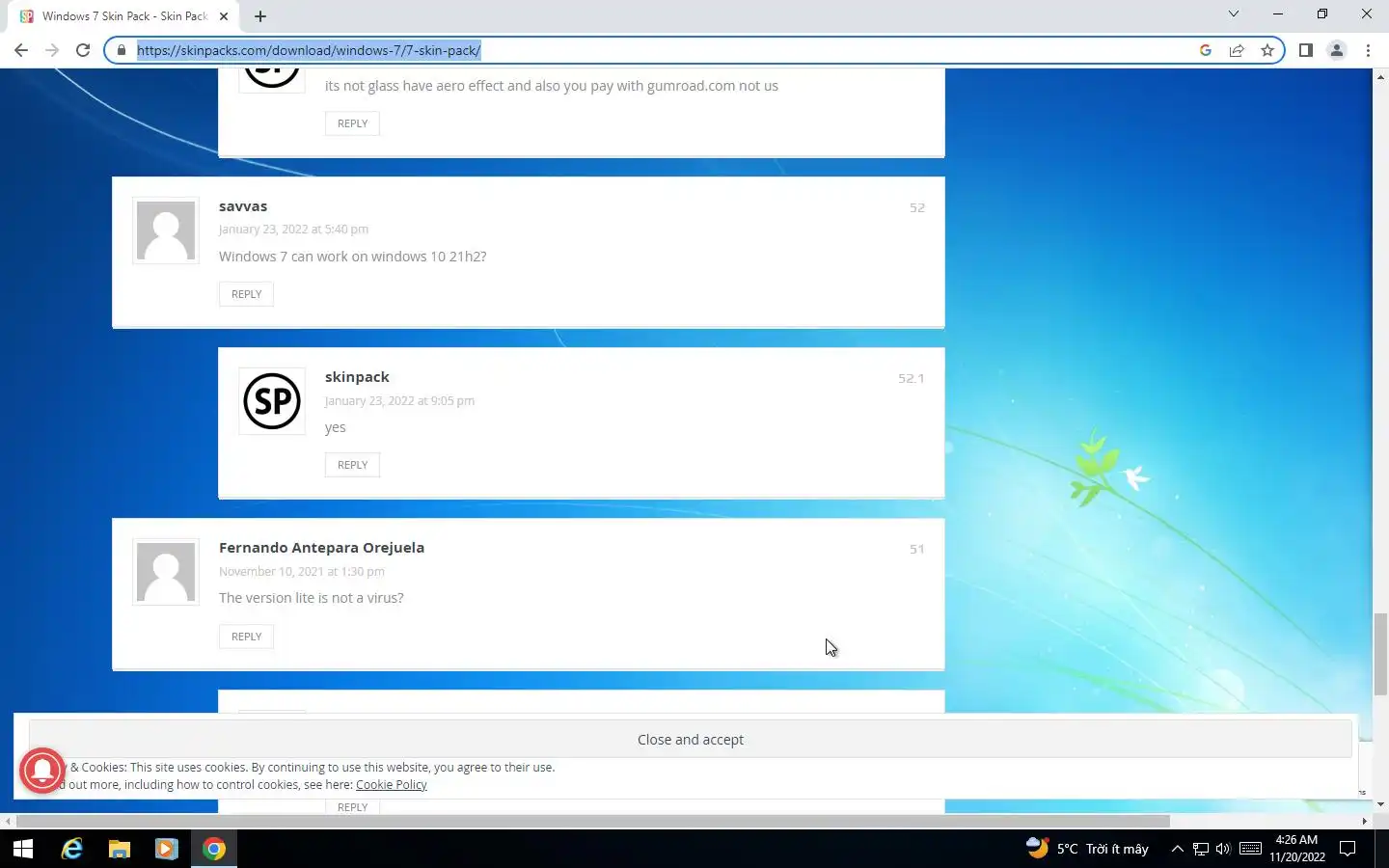Click 'January 23, 2022 at 9:05 pm' timestamp

tap(399, 401)
